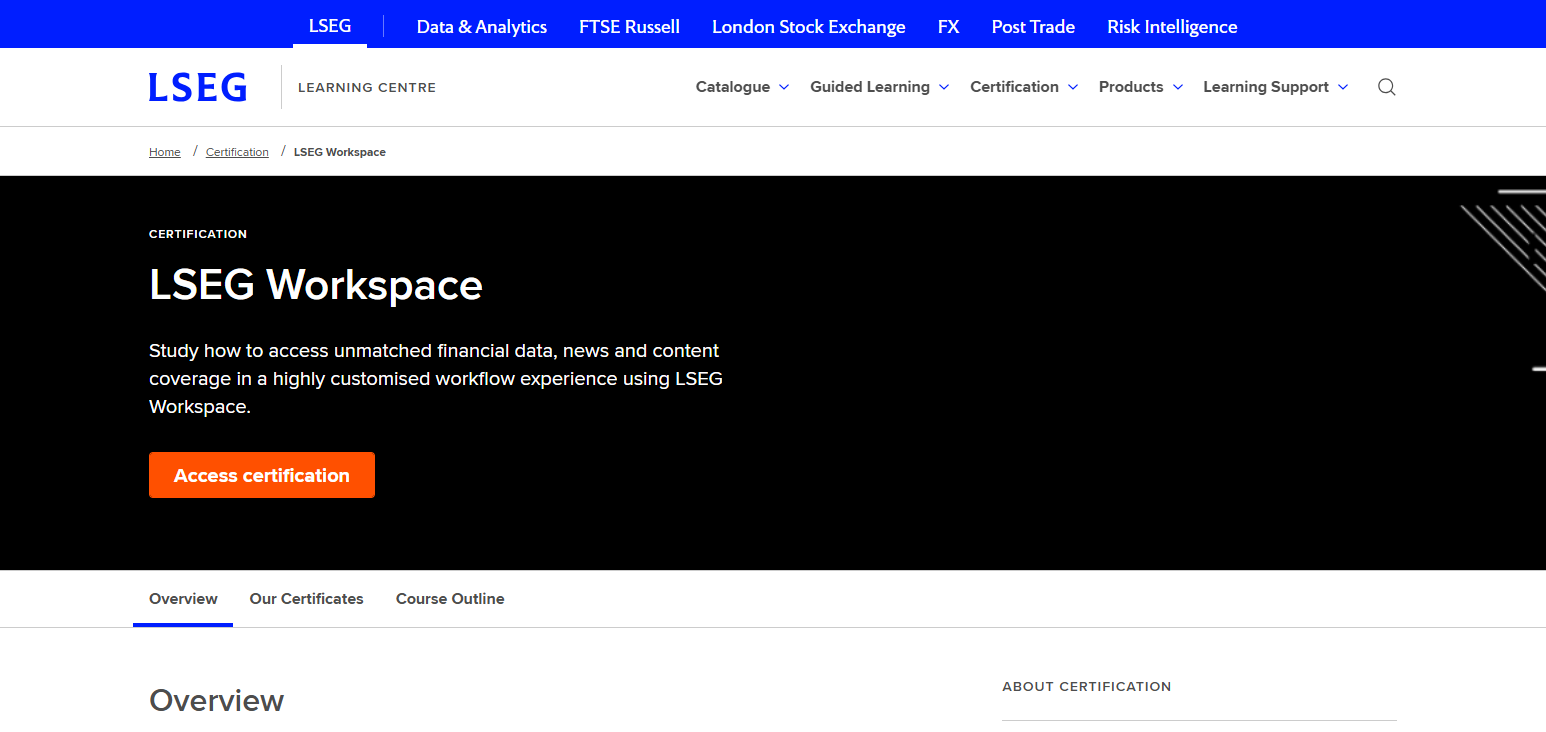Switch to the Overview tab
The image size is (1546, 732).
(183, 599)
